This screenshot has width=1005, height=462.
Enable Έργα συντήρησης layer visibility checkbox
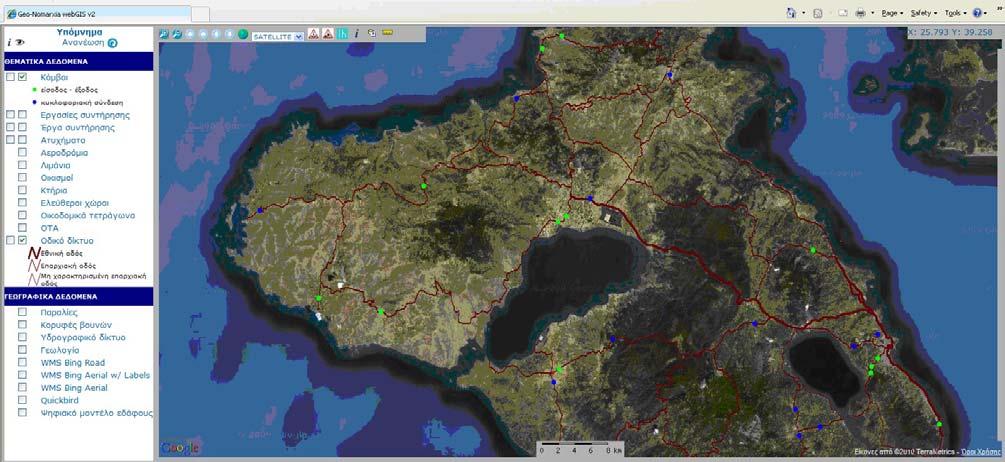(22, 128)
